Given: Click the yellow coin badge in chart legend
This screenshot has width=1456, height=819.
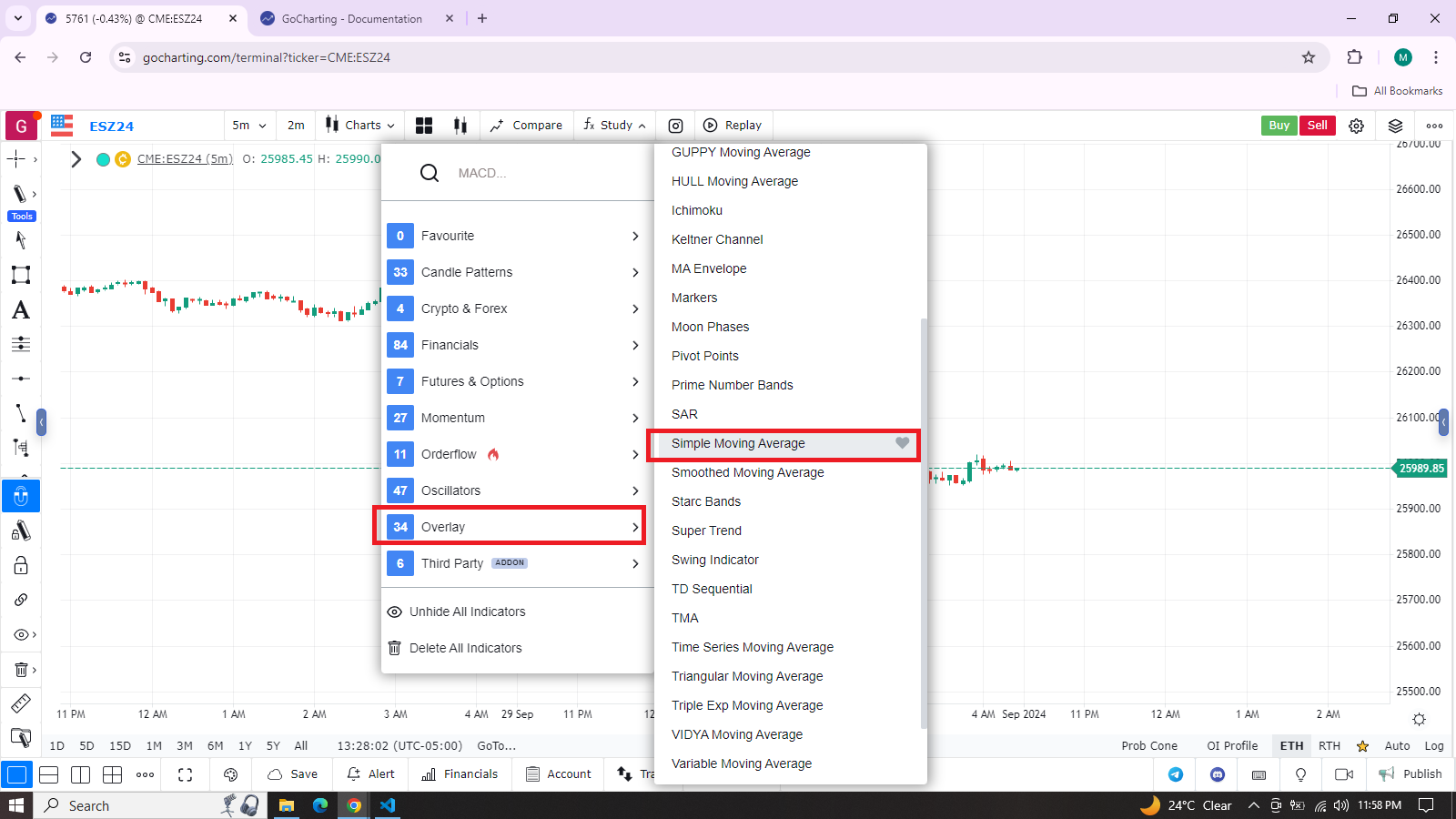Looking at the screenshot, I should [x=123, y=159].
